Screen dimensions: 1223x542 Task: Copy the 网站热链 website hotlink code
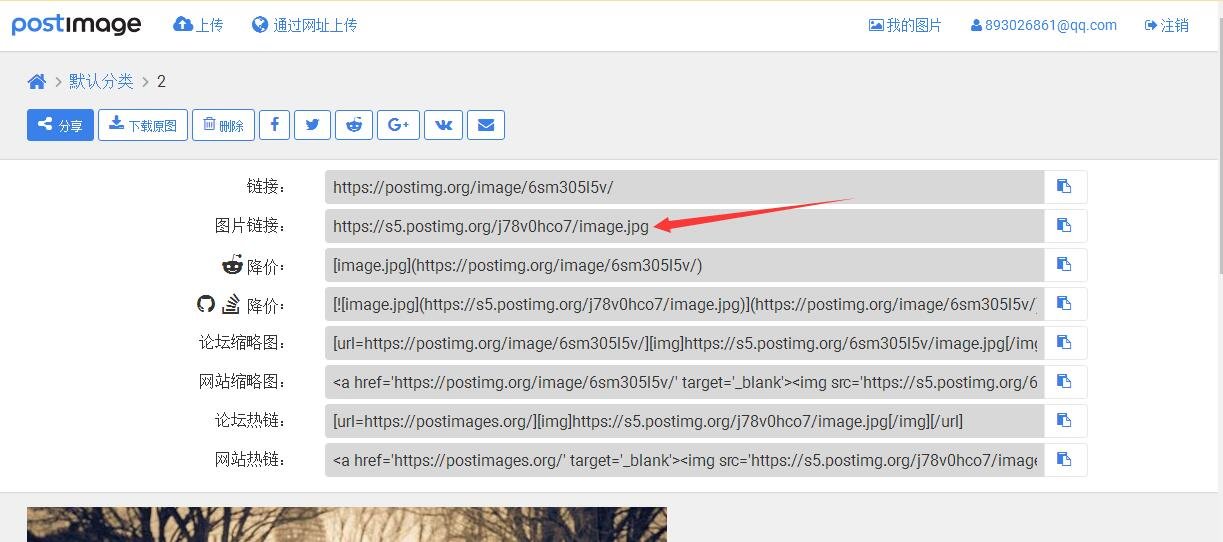point(1065,460)
